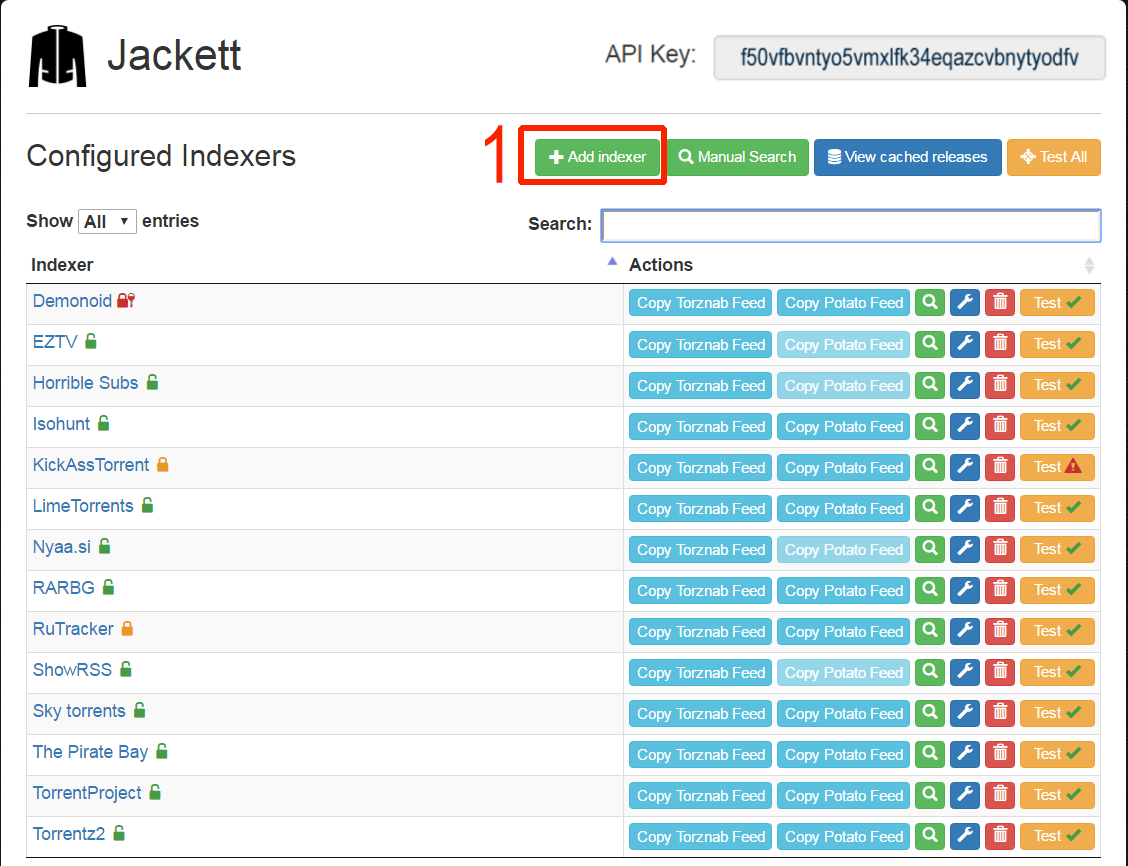
Task: Click the Add indexer button
Action: pyautogui.click(x=597, y=157)
